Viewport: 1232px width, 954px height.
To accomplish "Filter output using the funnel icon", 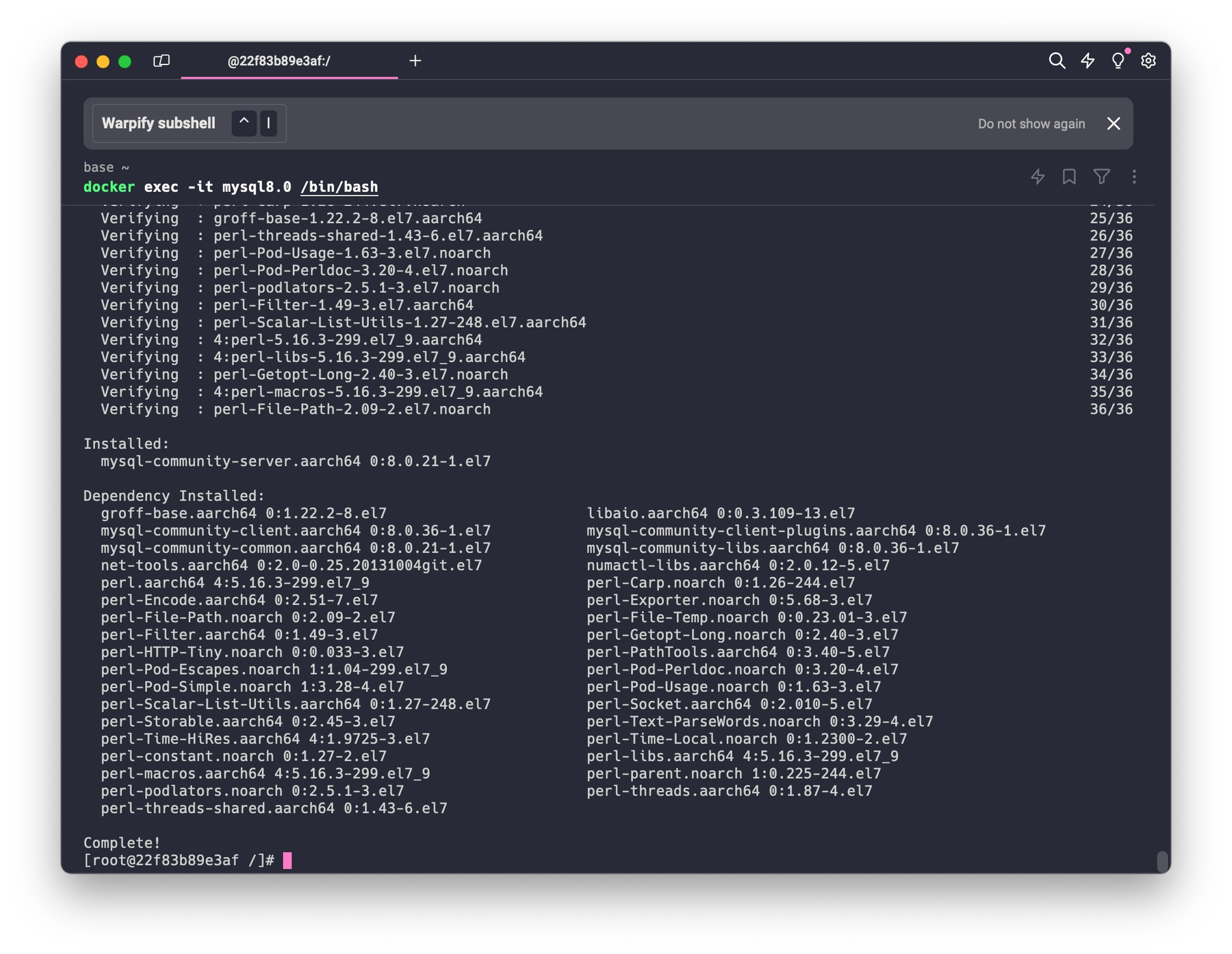I will click(1101, 176).
